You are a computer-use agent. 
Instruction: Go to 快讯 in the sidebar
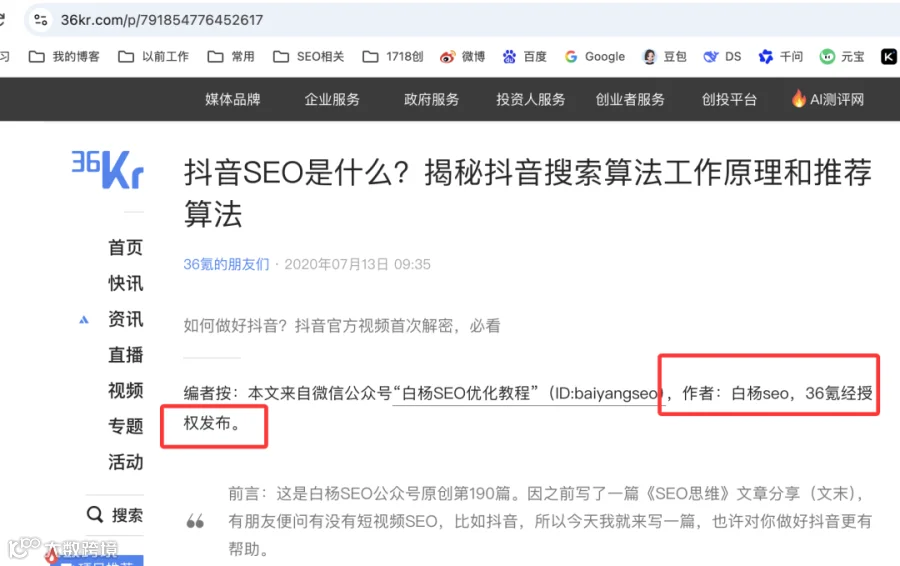click(x=125, y=283)
